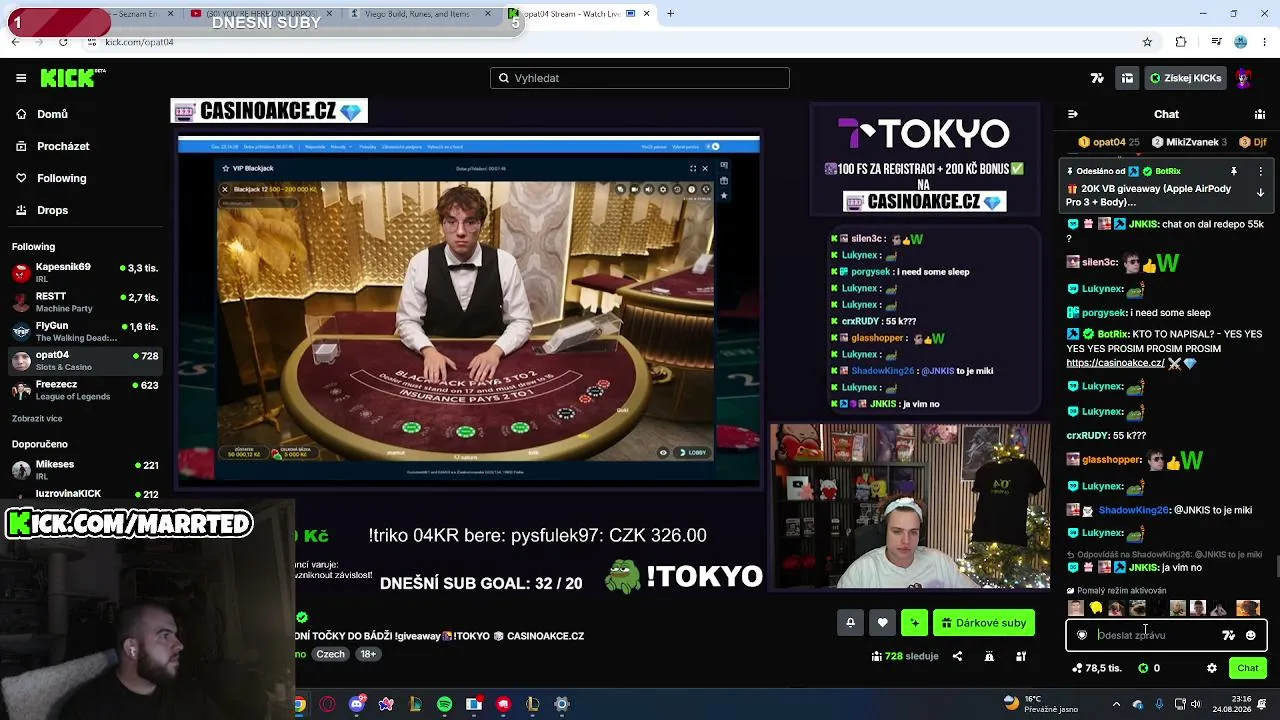Open the browser three-dot menu

pyautogui.click(x=1265, y=42)
